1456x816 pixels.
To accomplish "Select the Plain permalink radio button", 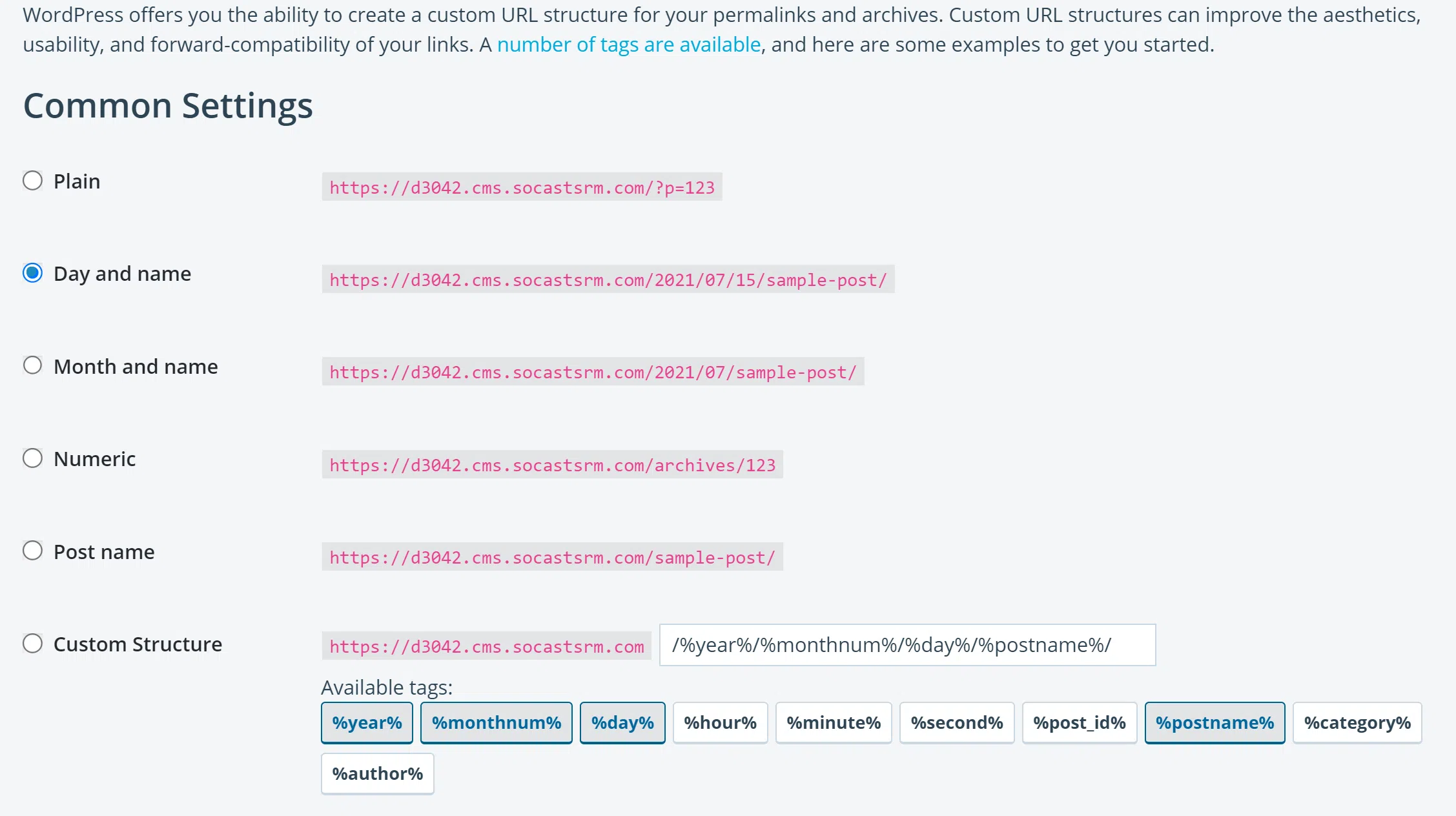I will 33,181.
